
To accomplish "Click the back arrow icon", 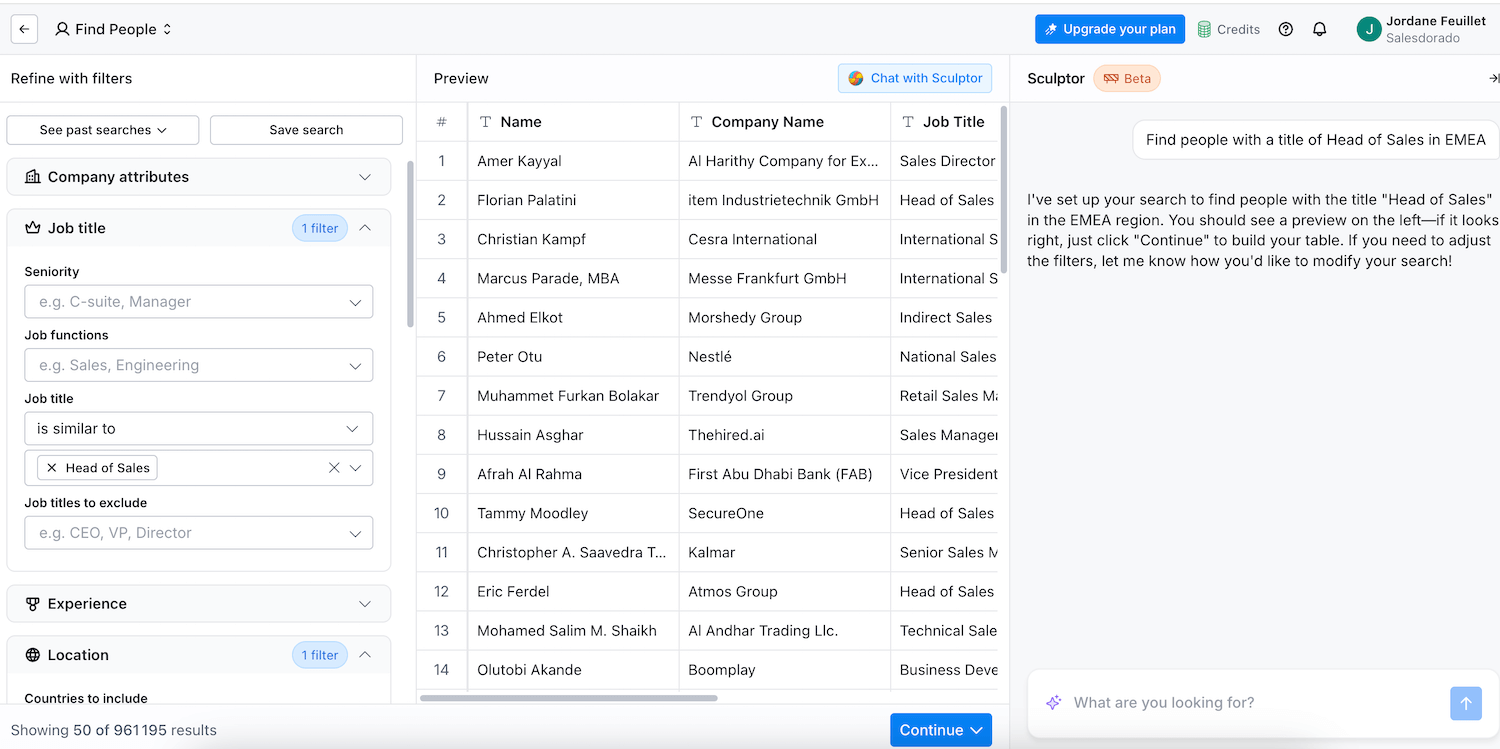I will point(24,29).
